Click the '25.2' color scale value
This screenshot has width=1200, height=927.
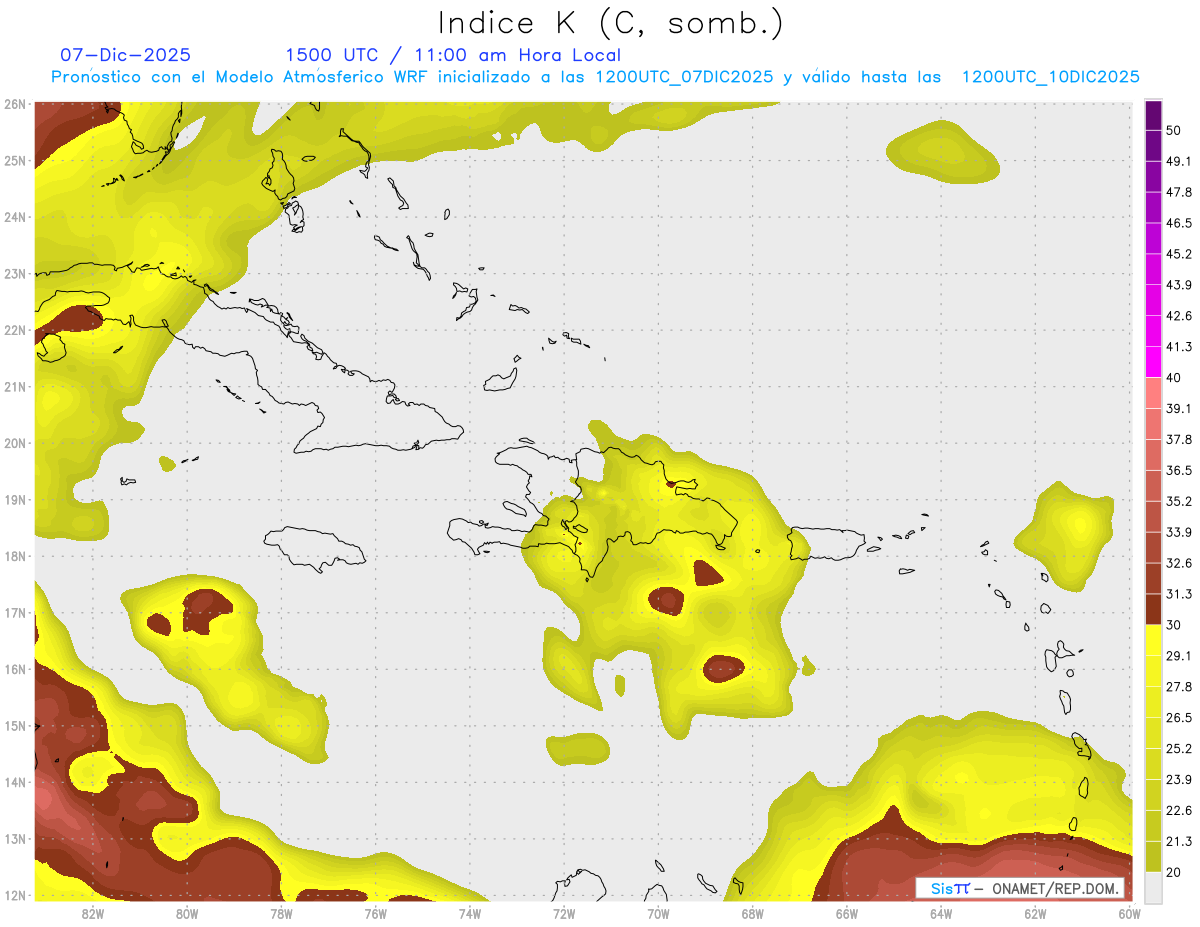coord(1179,748)
